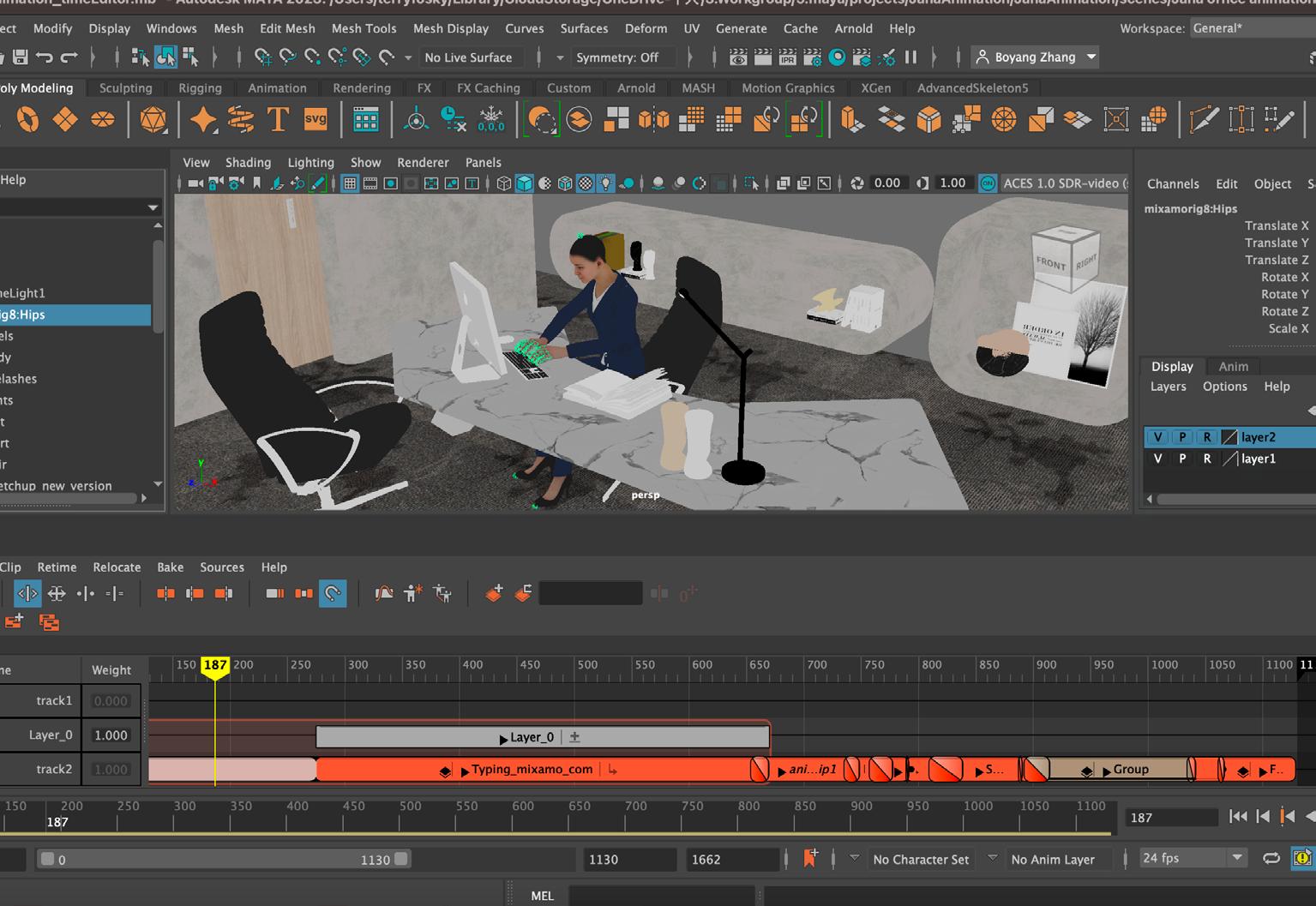Switch to the Rigging shelf tab
Viewport: 1316px width, 906px height.
pos(200,87)
